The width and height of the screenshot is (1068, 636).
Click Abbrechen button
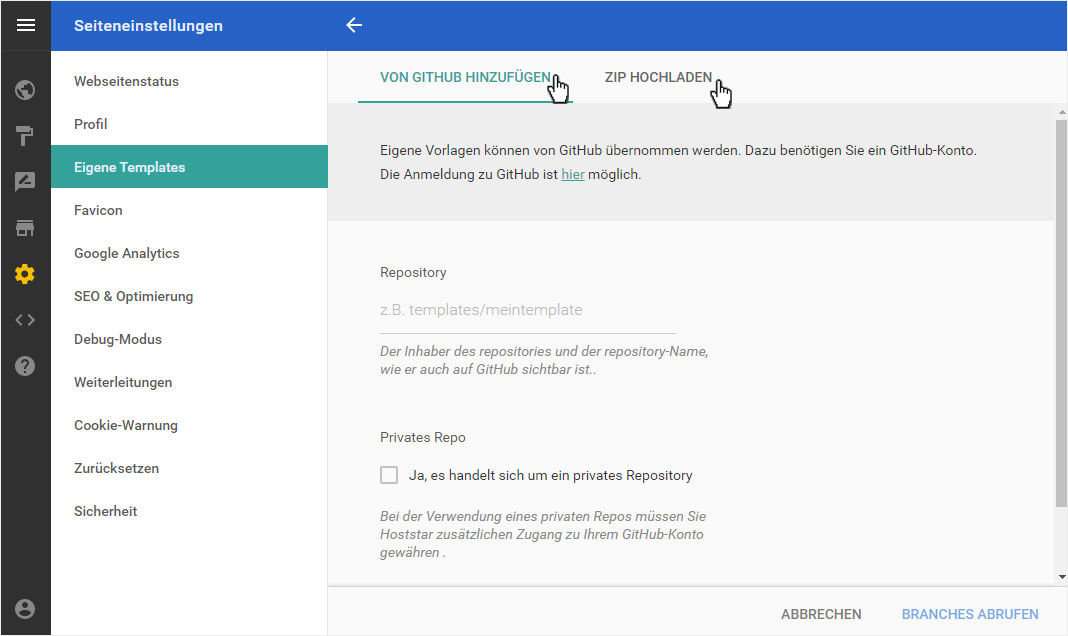pyautogui.click(x=821, y=614)
